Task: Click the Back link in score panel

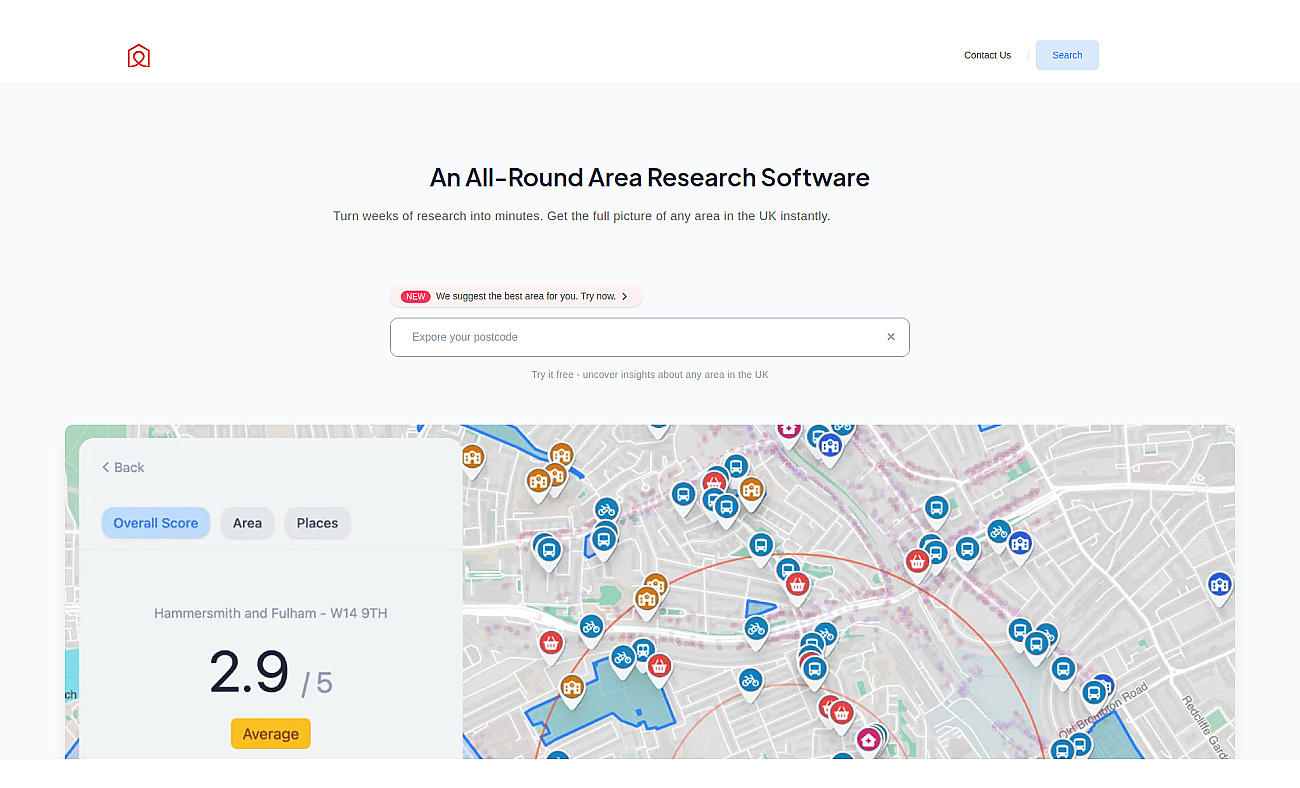Action: (x=123, y=467)
